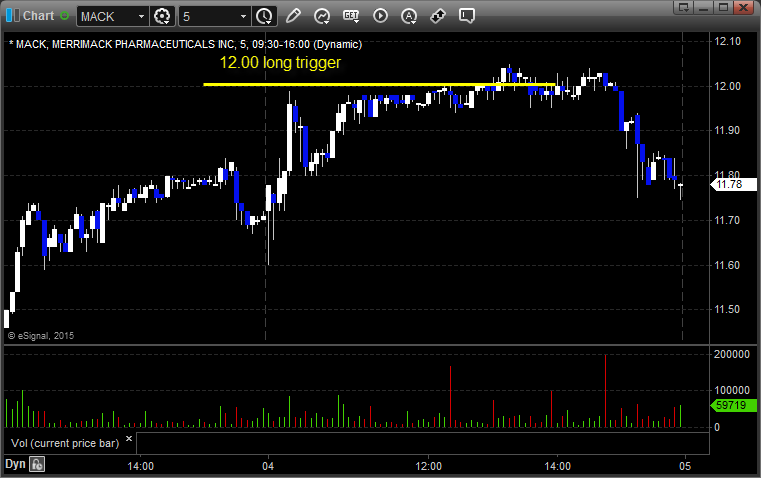Click the 12.00 price axis label

coord(728,86)
